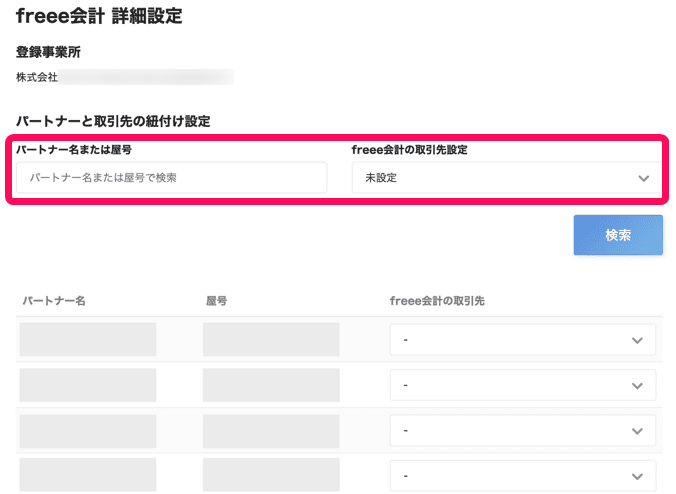Open the third row's freee会計の取引先 dropdown
The width and height of the screenshot is (676, 494).
pos(523,431)
